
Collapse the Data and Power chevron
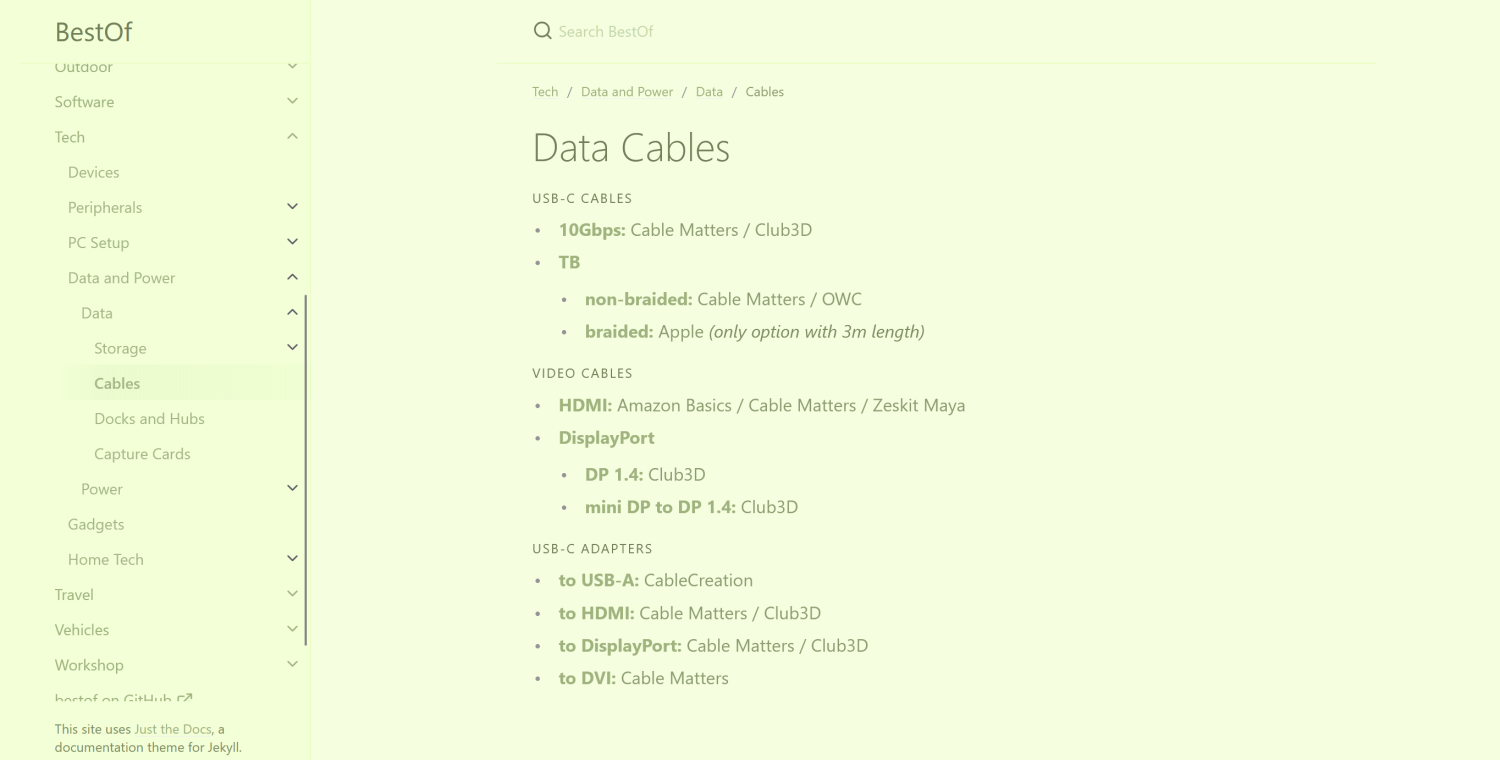point(292,277)
